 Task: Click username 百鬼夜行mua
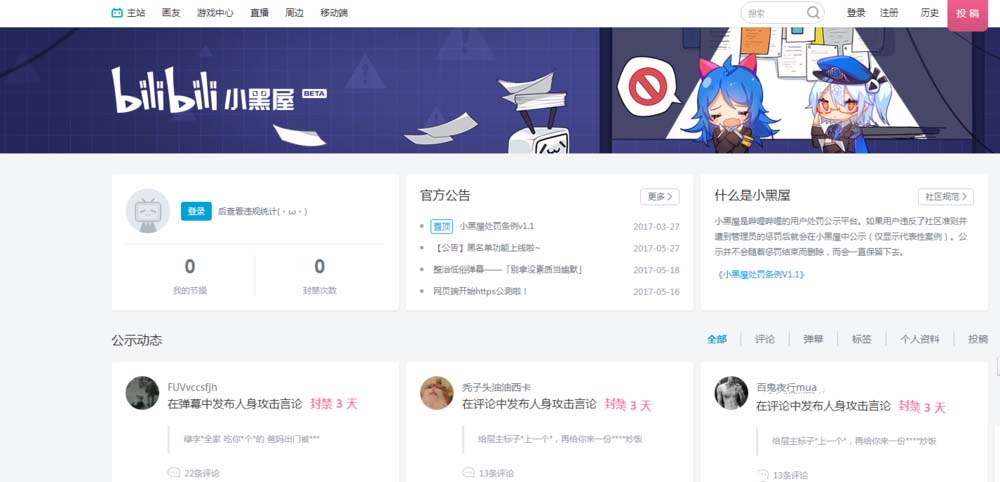click(786, 387)
